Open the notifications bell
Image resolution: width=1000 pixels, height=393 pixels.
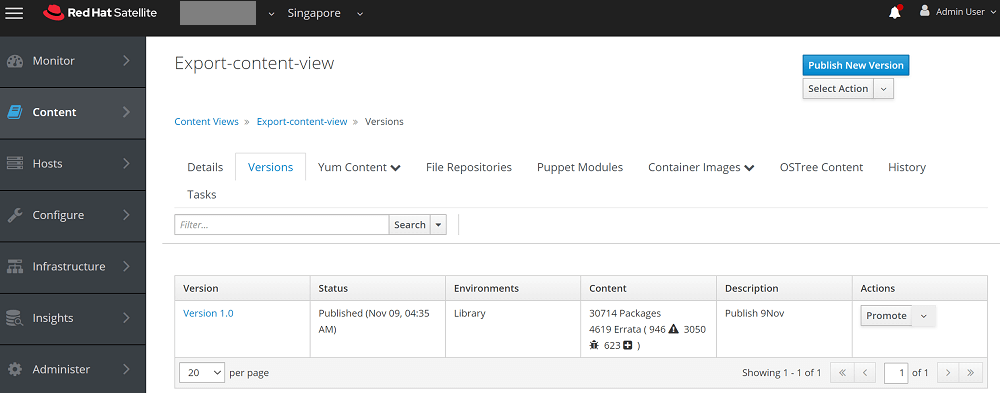pos(895,12)
